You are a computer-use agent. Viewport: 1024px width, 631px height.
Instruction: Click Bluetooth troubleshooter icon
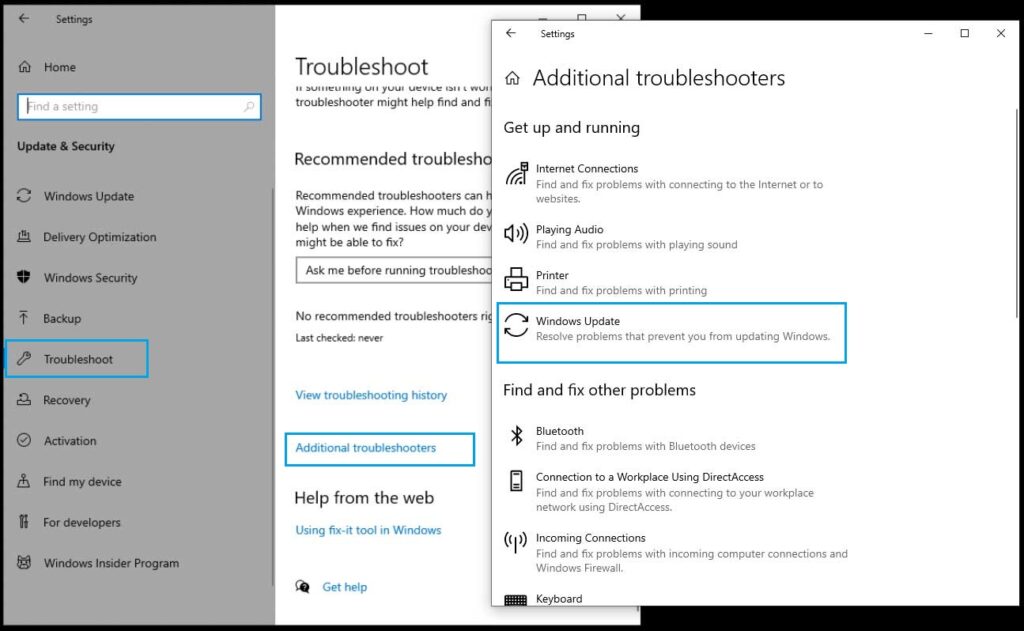click(517, 435)
